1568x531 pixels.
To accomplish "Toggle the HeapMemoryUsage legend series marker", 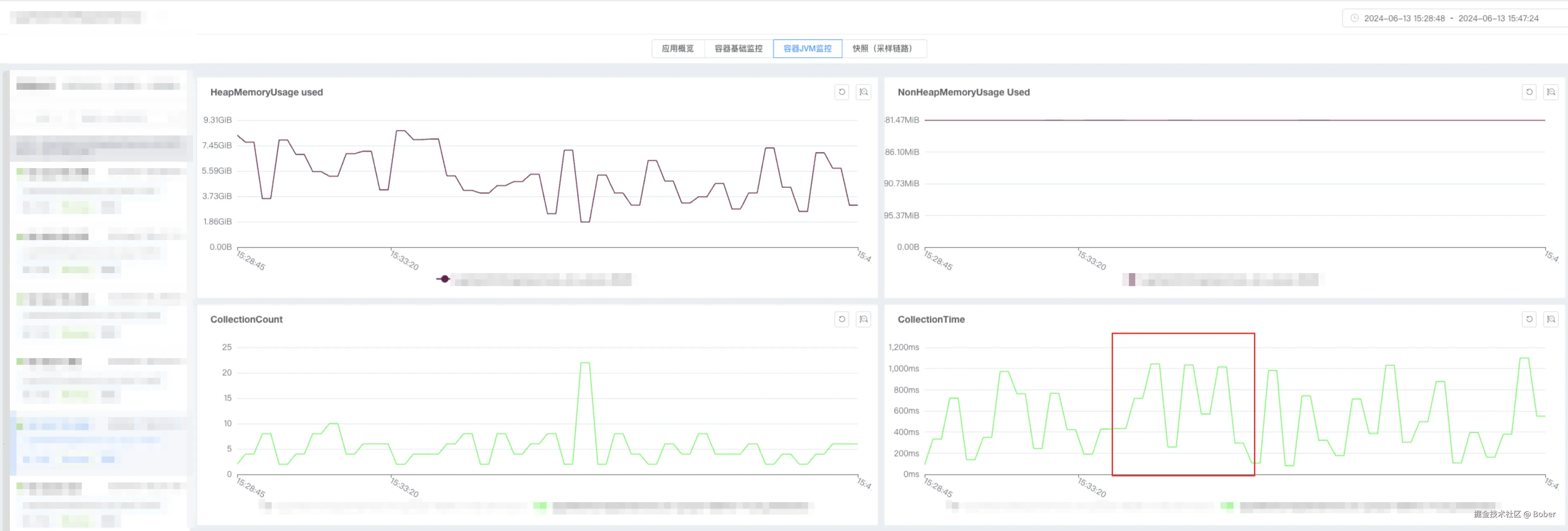I will pyautogui.click(x=444, y=279).
